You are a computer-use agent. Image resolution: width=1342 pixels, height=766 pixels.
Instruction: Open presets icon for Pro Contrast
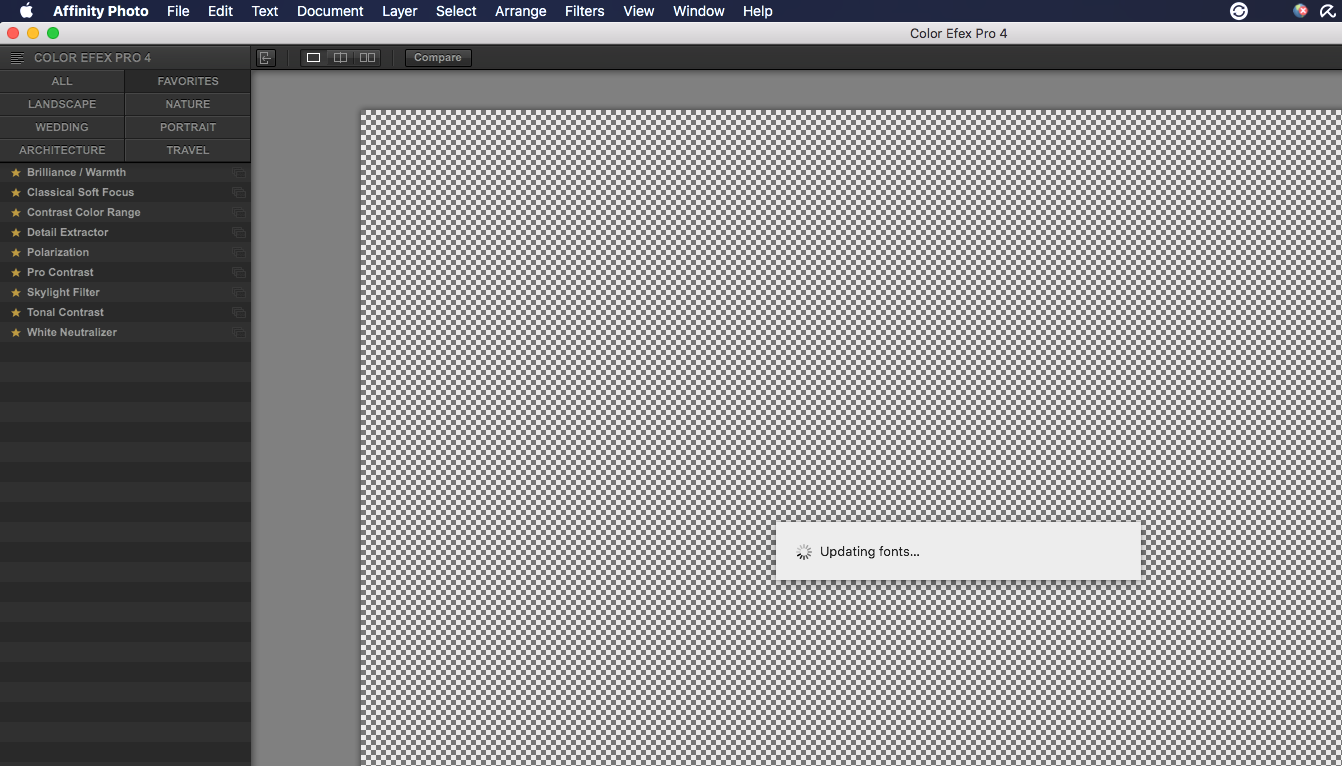tap(239, 273)
